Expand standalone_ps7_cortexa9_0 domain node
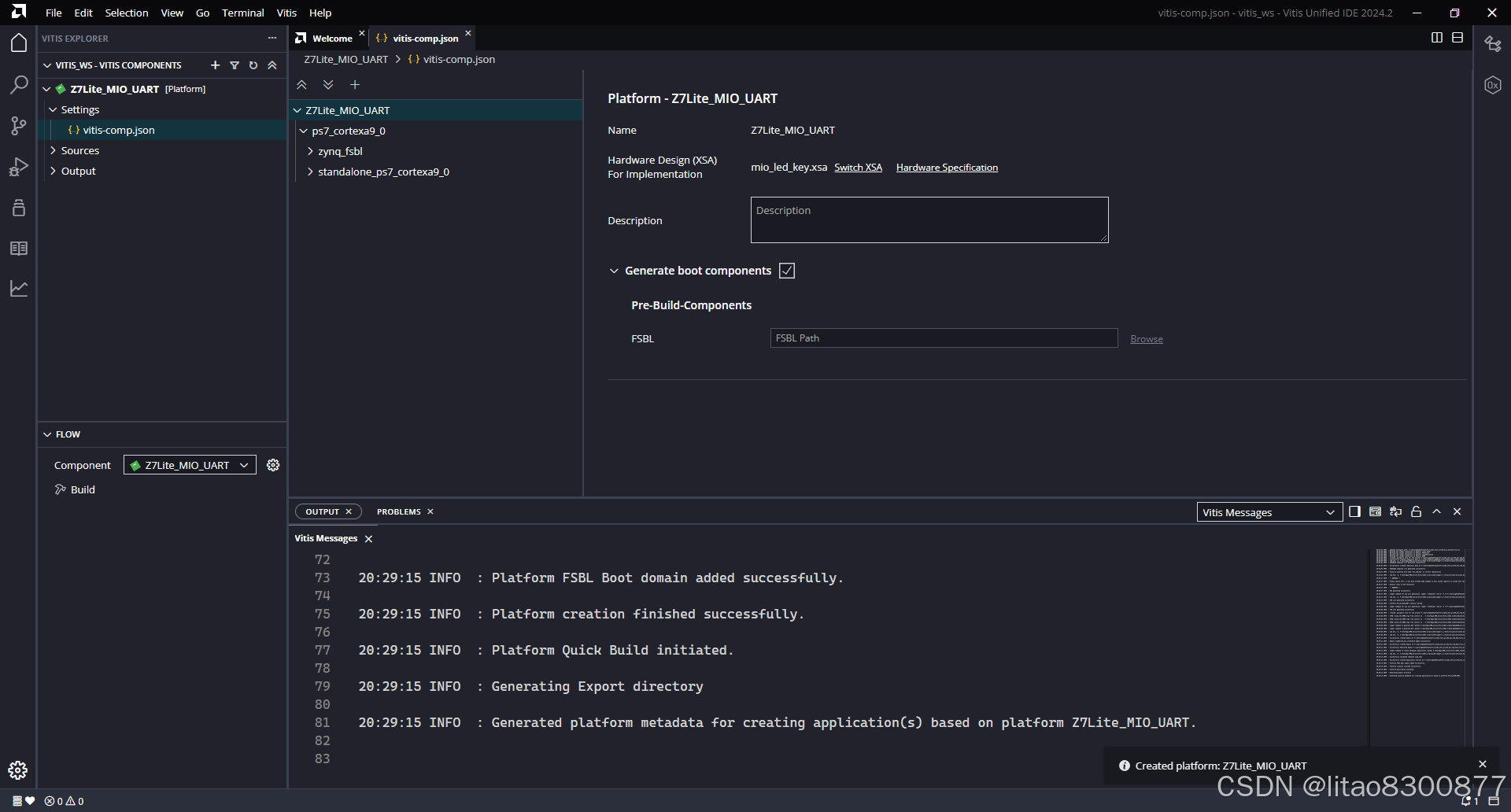The image size is (1511, 812). (310, 172)
